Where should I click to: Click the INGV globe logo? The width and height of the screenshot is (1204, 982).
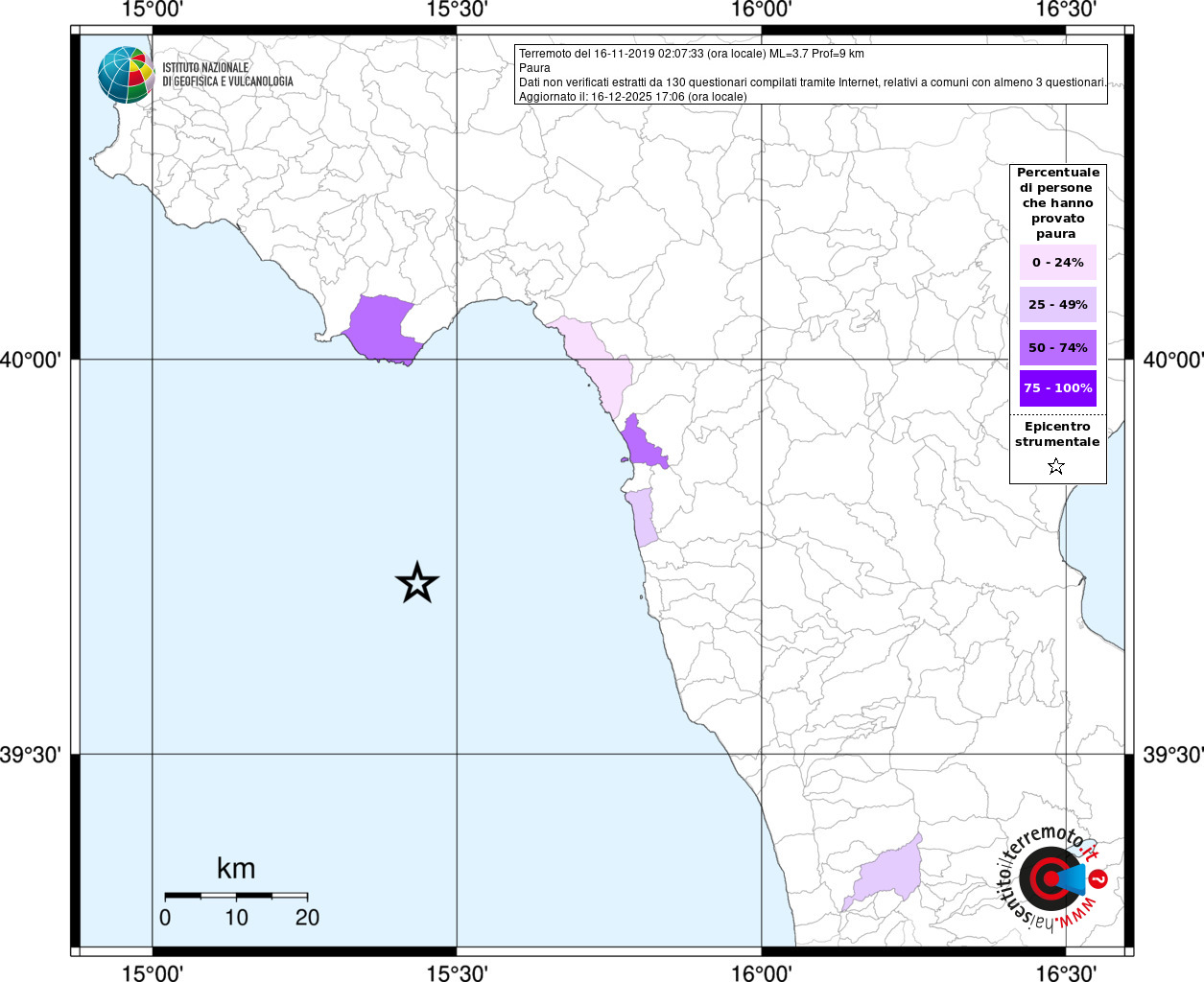(x=126, y=75)
